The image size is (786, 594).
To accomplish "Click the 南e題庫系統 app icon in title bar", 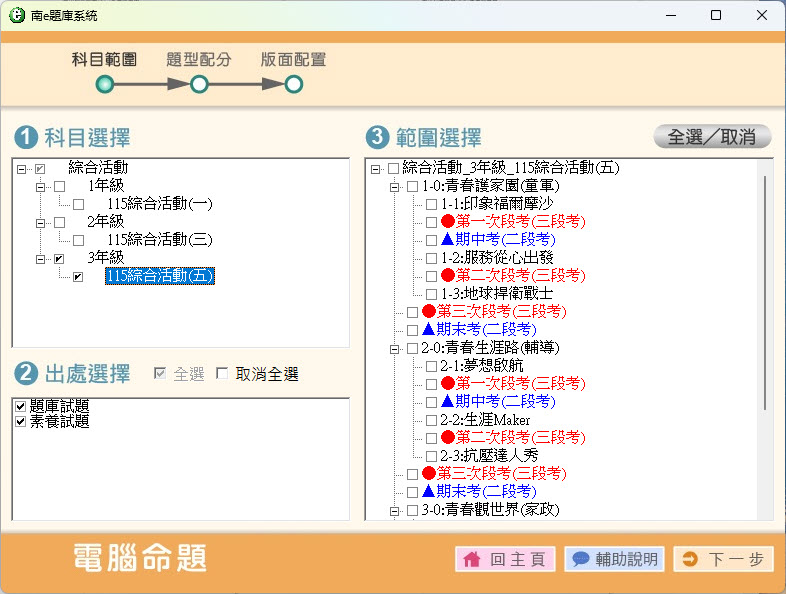I will coord(17,15).
